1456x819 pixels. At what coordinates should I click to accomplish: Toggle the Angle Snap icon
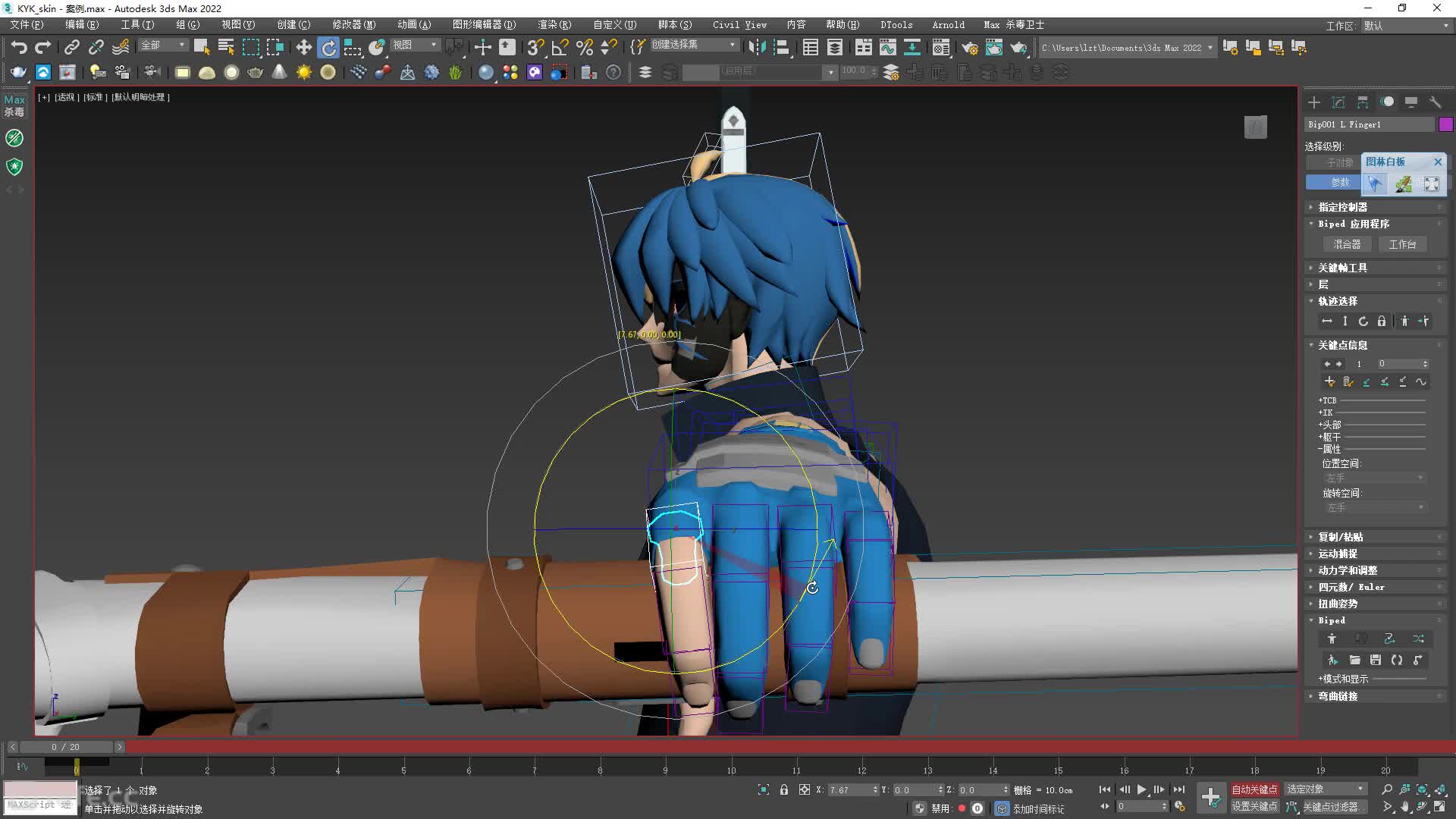pos(560,47)
